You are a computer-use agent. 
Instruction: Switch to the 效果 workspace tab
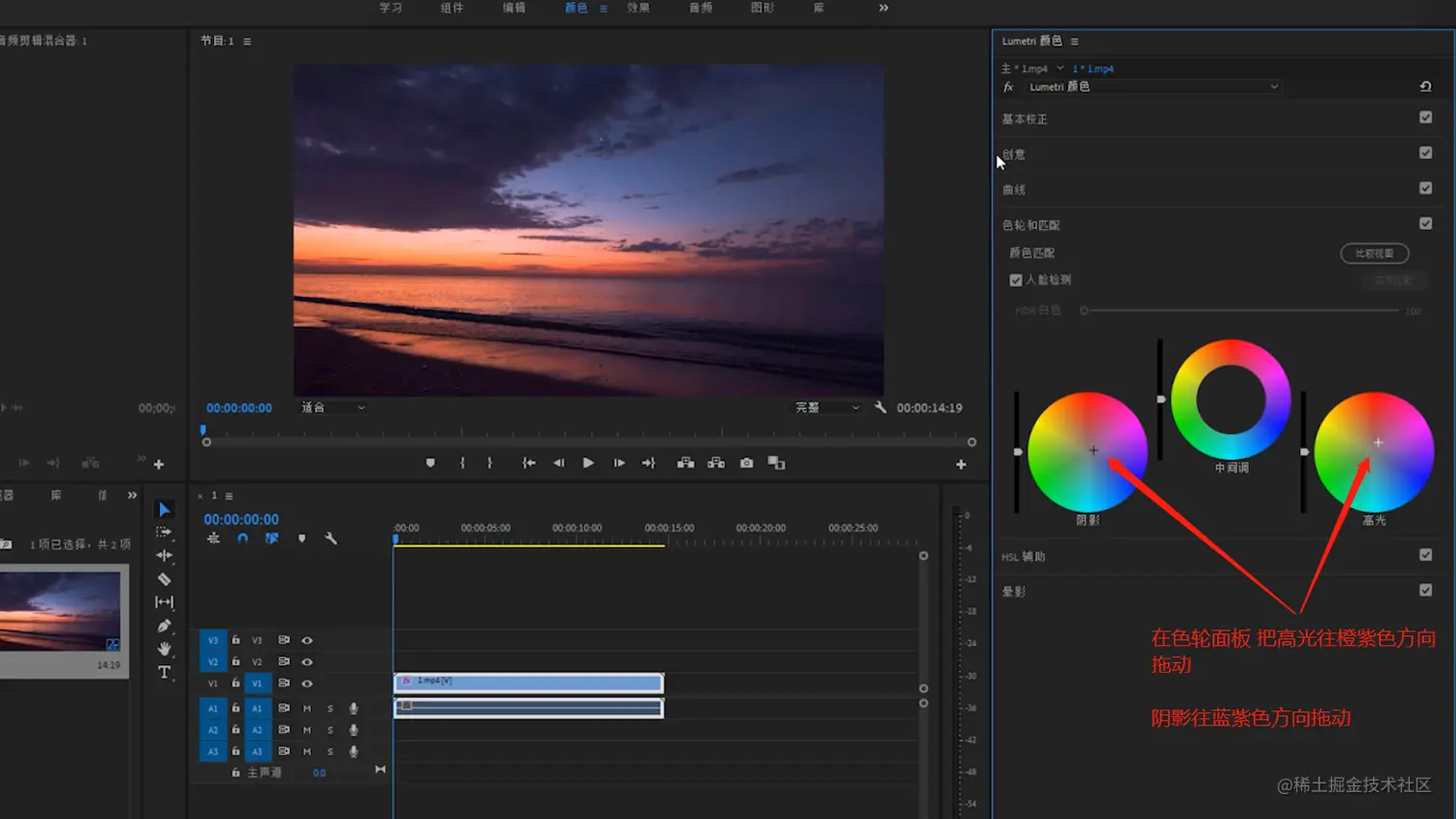pyautogui.click(x=638, y=8)
